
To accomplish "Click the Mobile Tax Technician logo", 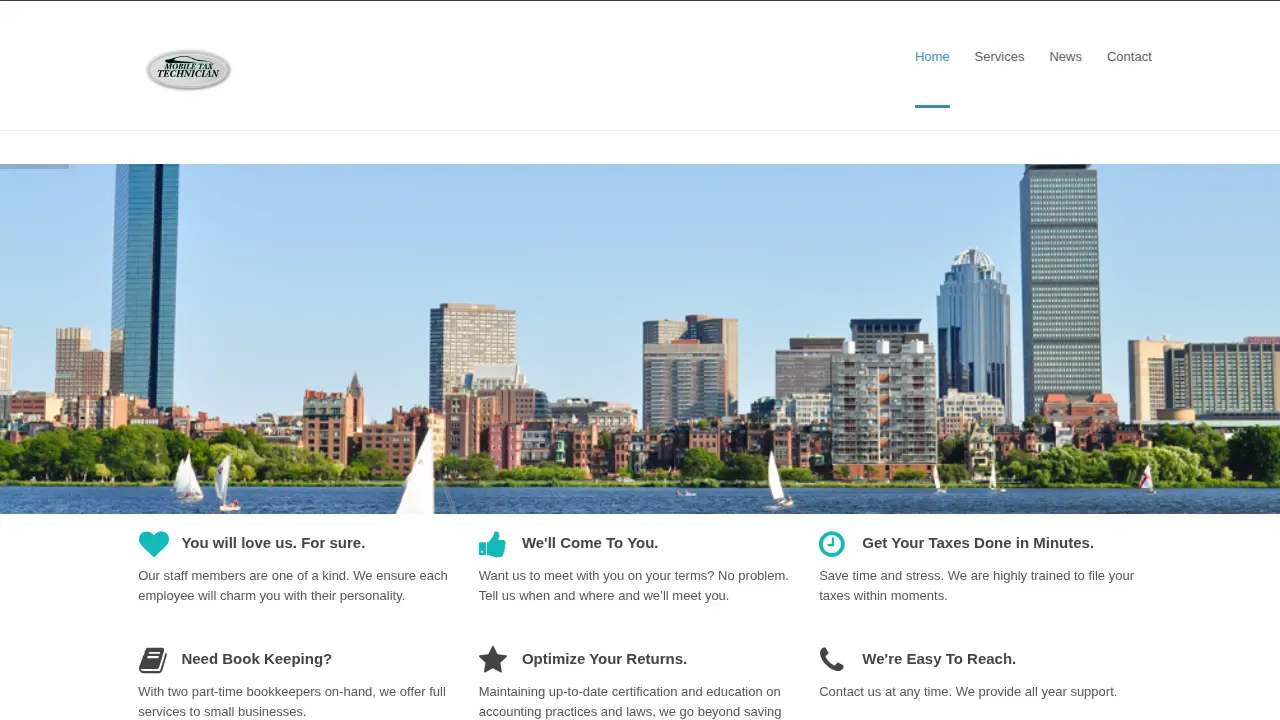I will coord(188,70).
